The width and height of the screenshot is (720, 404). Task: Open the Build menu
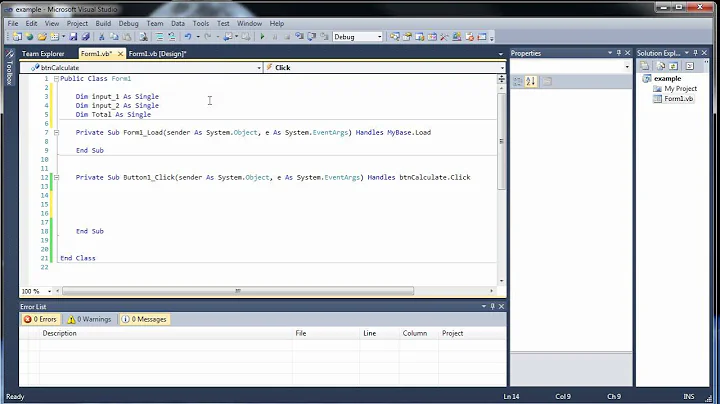click(x=103, y=23)
